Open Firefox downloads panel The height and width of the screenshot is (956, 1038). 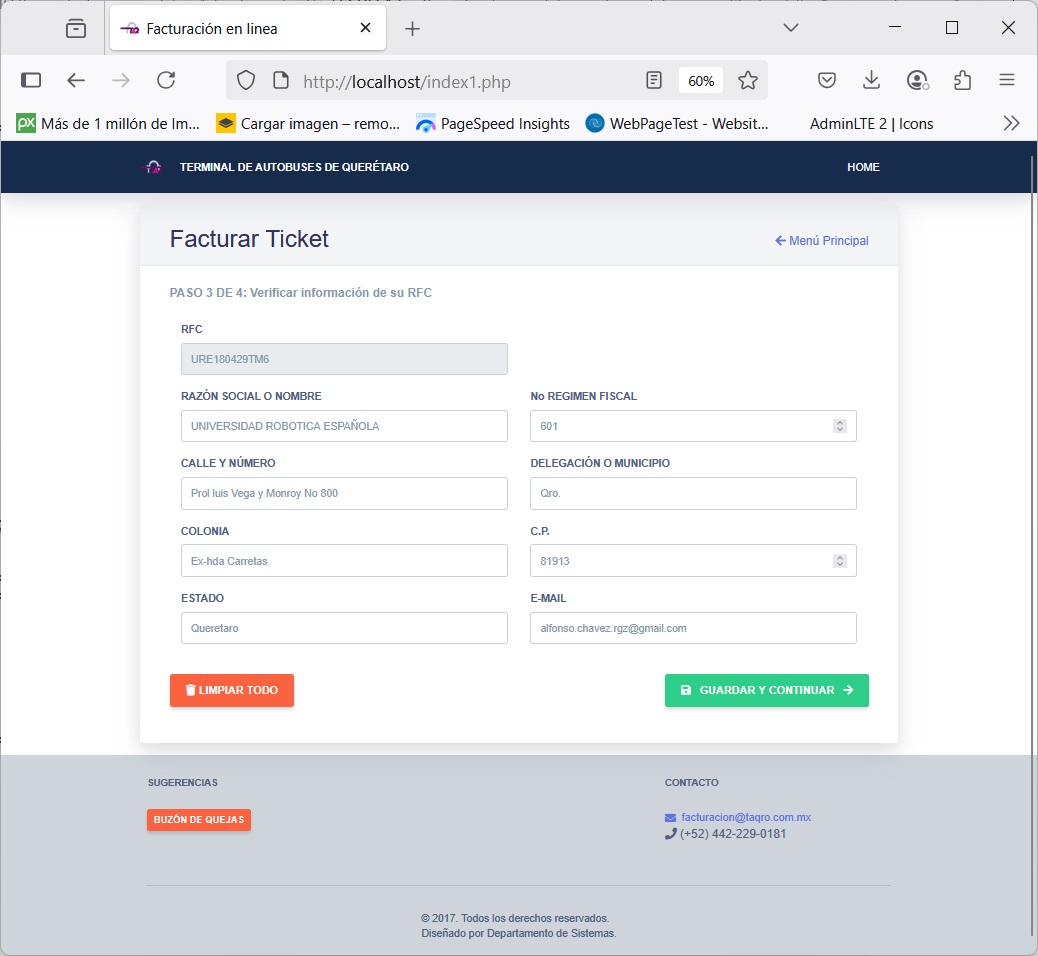(872, 81)
